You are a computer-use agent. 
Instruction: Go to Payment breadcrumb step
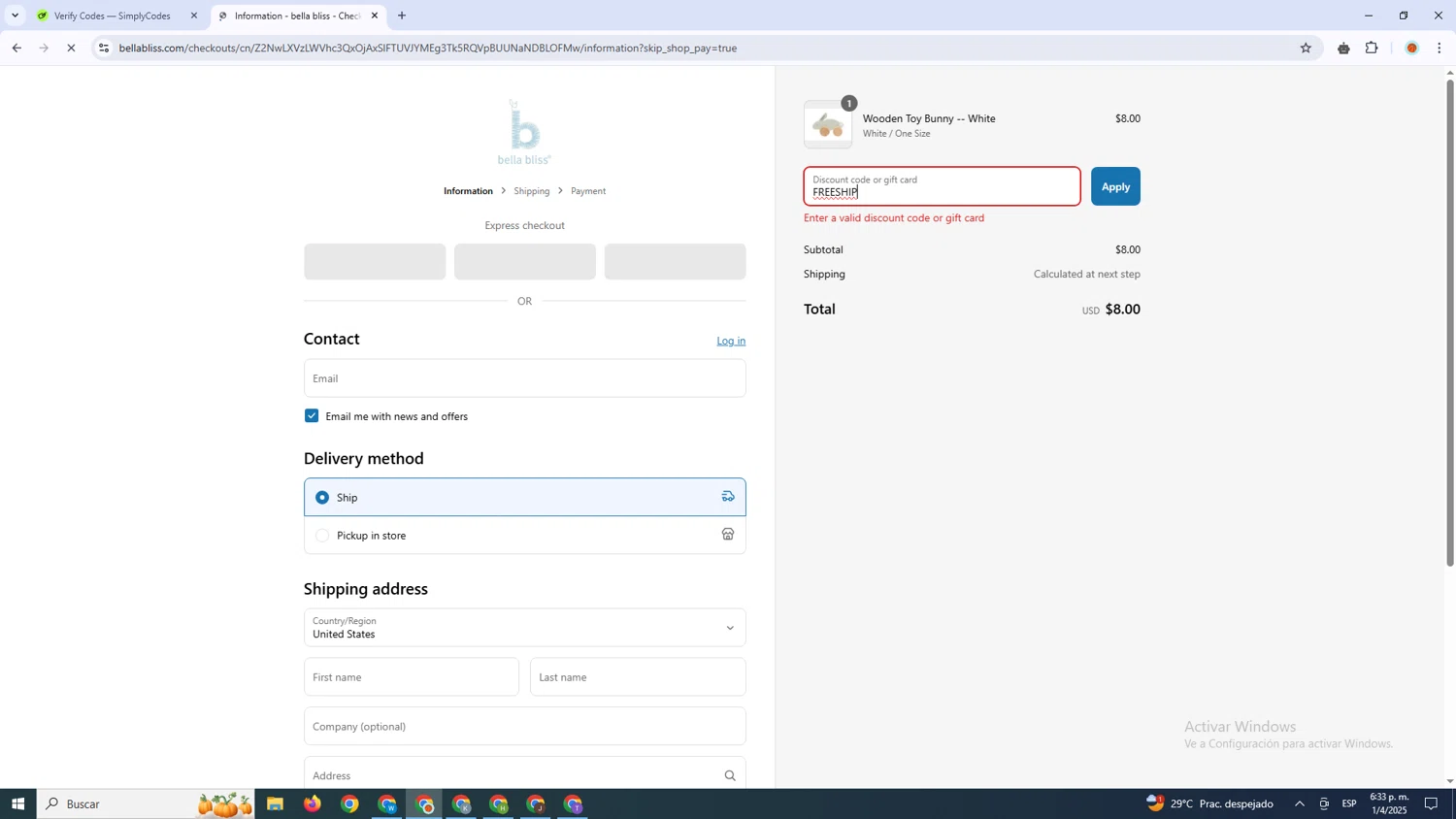click(x=588, y=191)
